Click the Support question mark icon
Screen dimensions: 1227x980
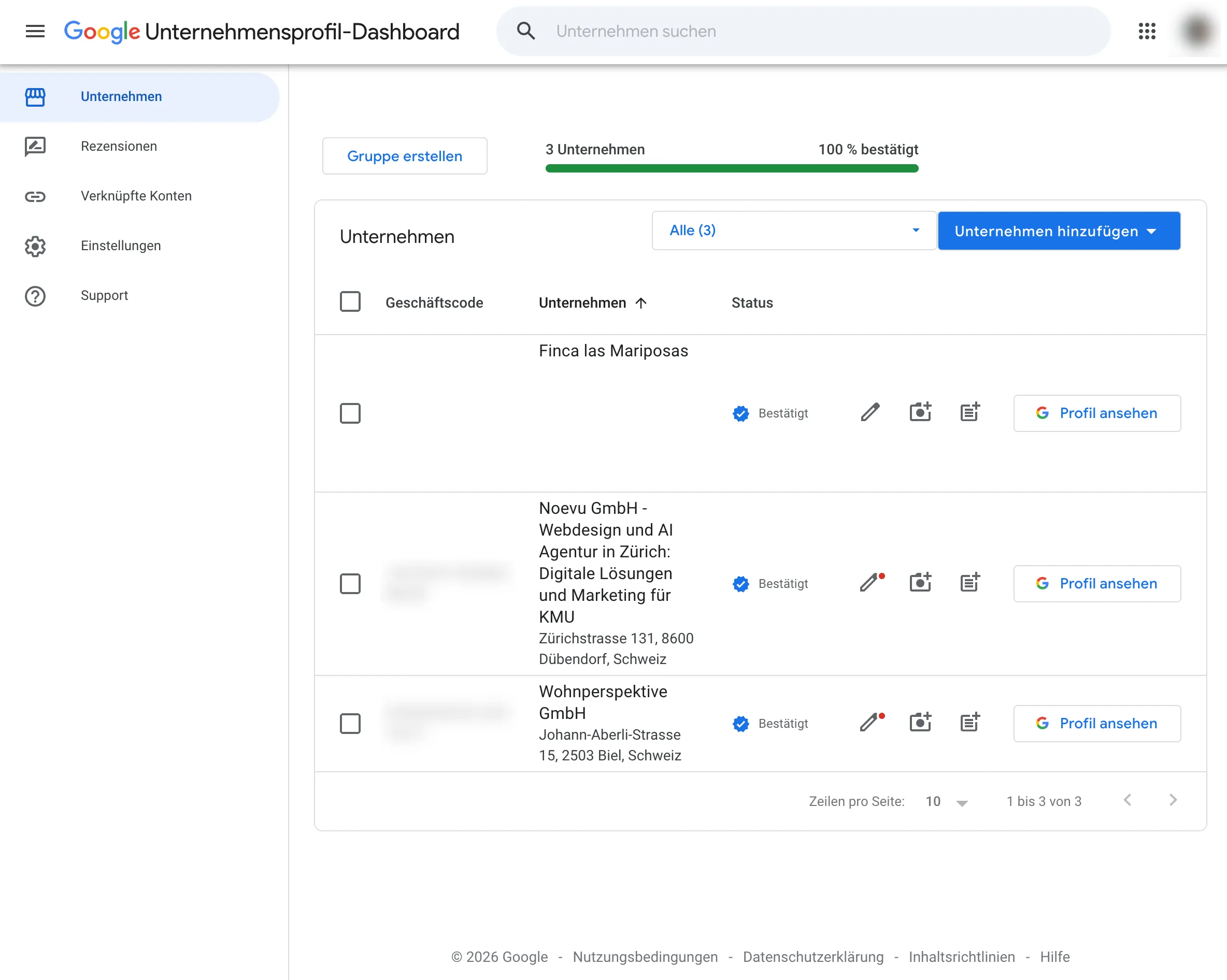[35, 296]
